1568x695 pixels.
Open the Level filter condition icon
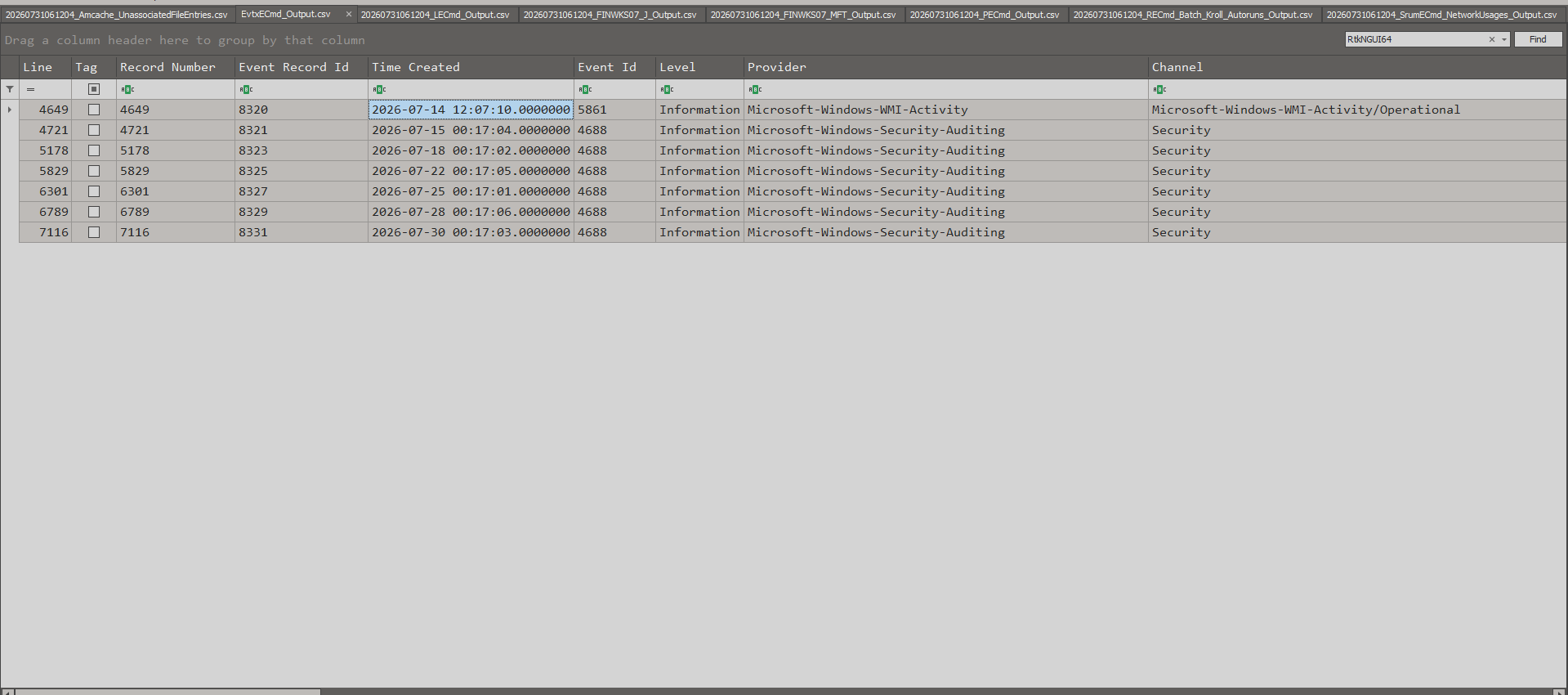pos(668,89)
